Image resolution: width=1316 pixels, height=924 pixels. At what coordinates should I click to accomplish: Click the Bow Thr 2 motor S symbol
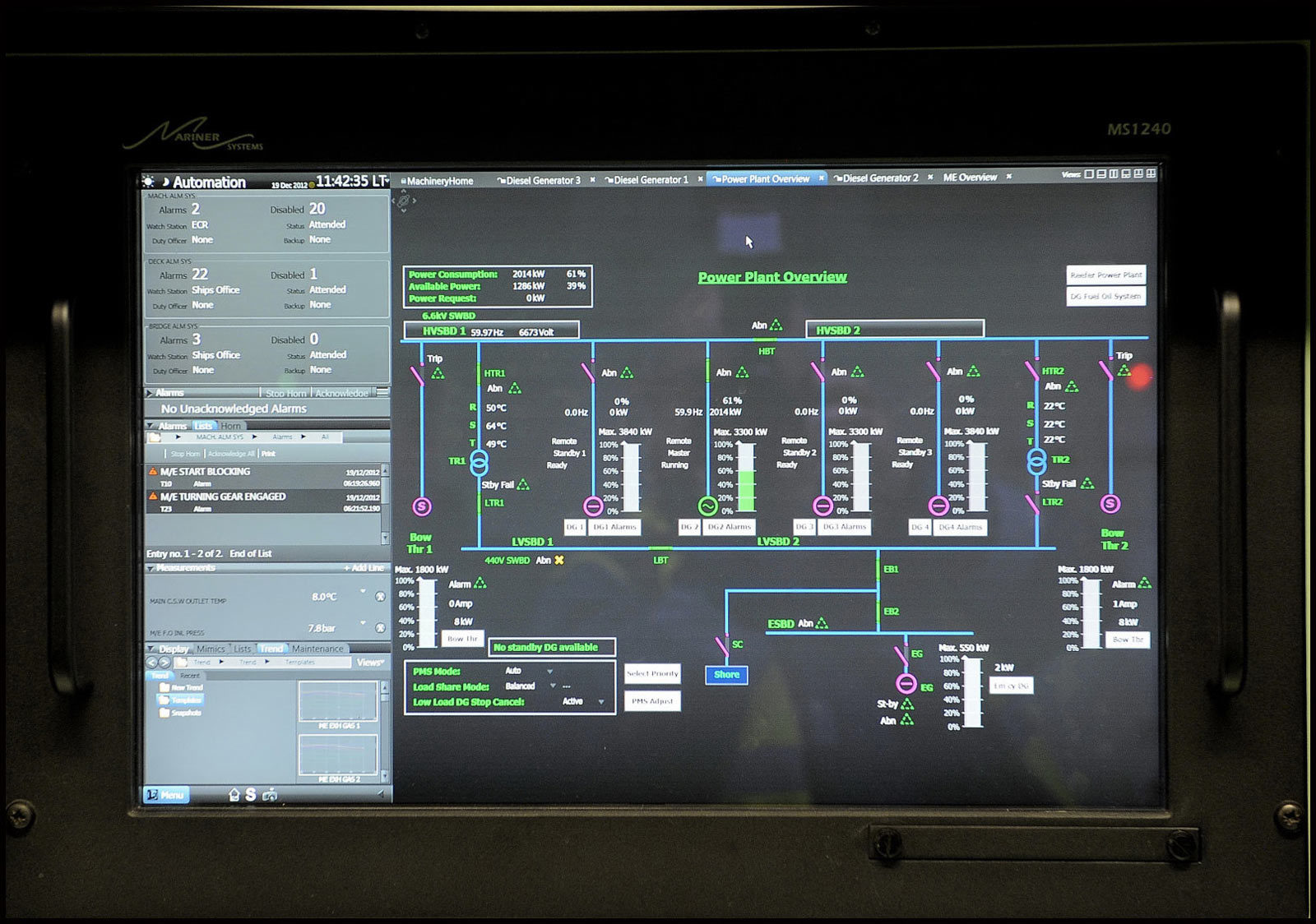tap(1110, 503)
